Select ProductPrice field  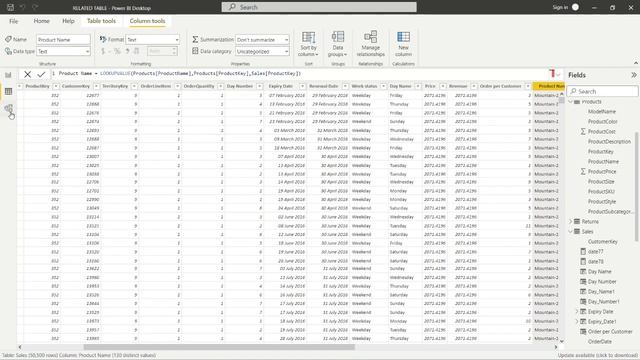pyautogui.click(x=602, y=171)
